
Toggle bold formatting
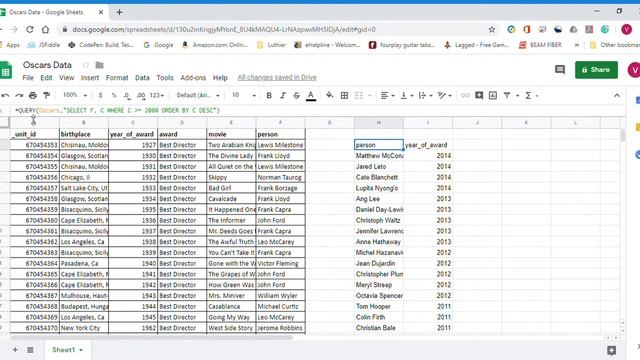[269, 96]
